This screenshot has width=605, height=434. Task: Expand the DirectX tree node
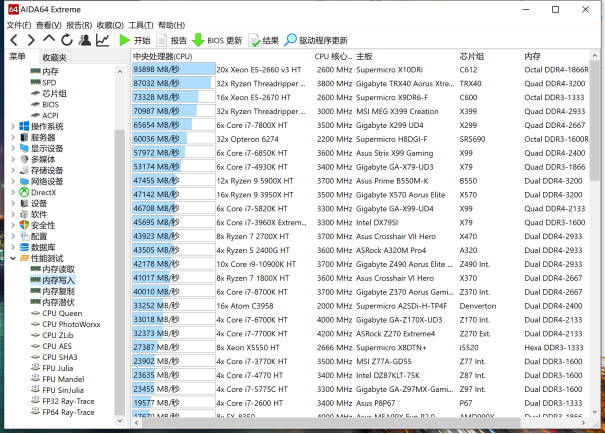click(x=12, y=192)
